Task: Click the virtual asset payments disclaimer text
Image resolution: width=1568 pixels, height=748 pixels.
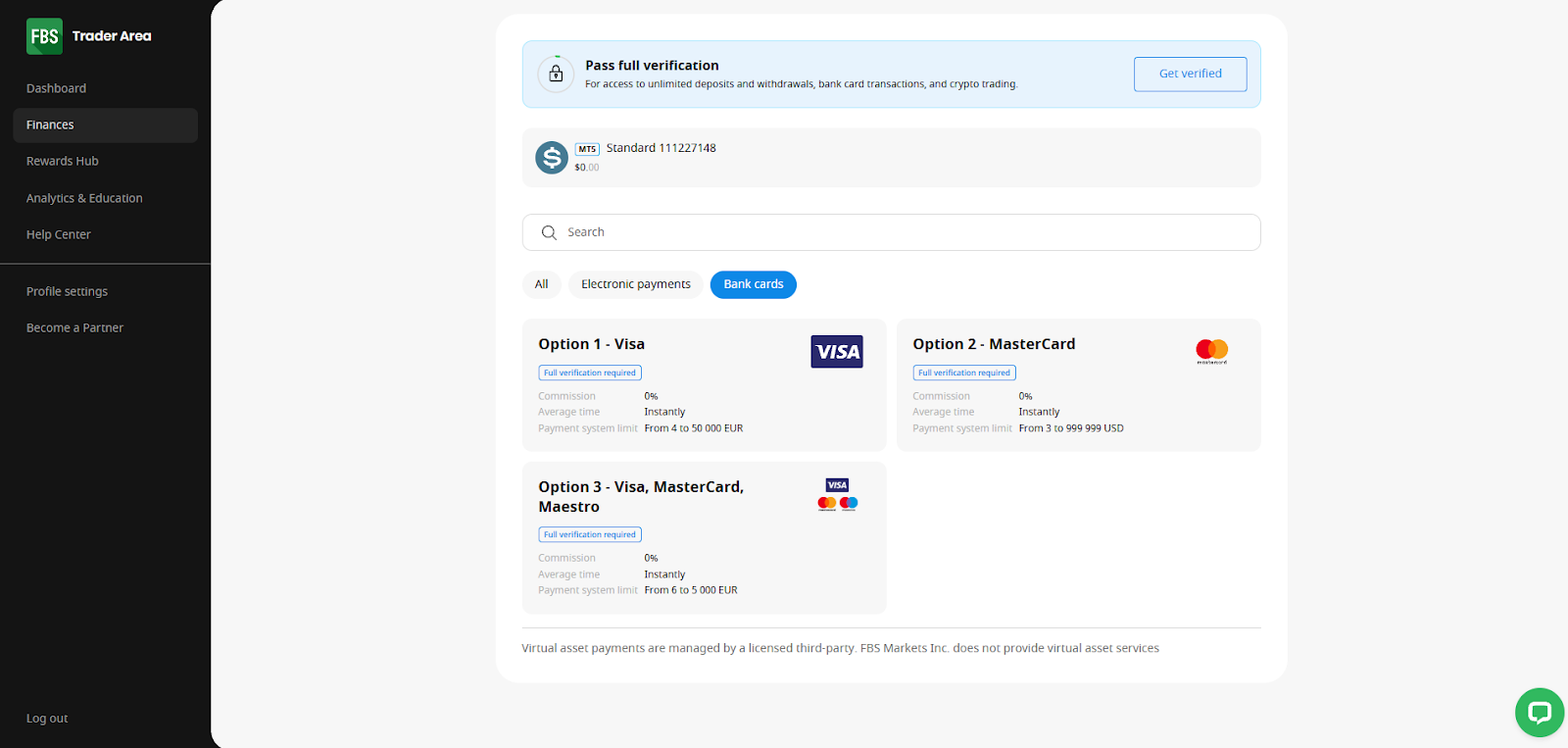Action: 840,648
